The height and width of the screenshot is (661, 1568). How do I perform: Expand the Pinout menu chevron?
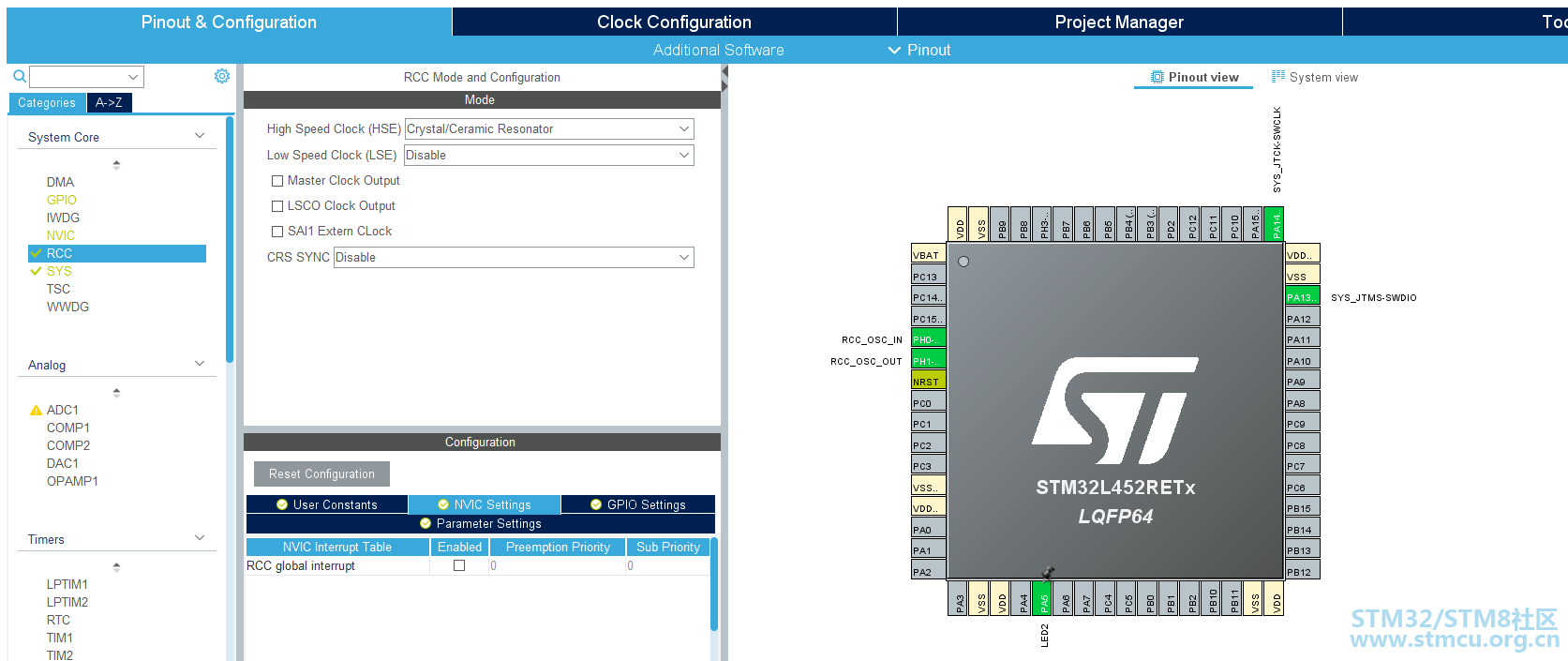pos(894,50)
